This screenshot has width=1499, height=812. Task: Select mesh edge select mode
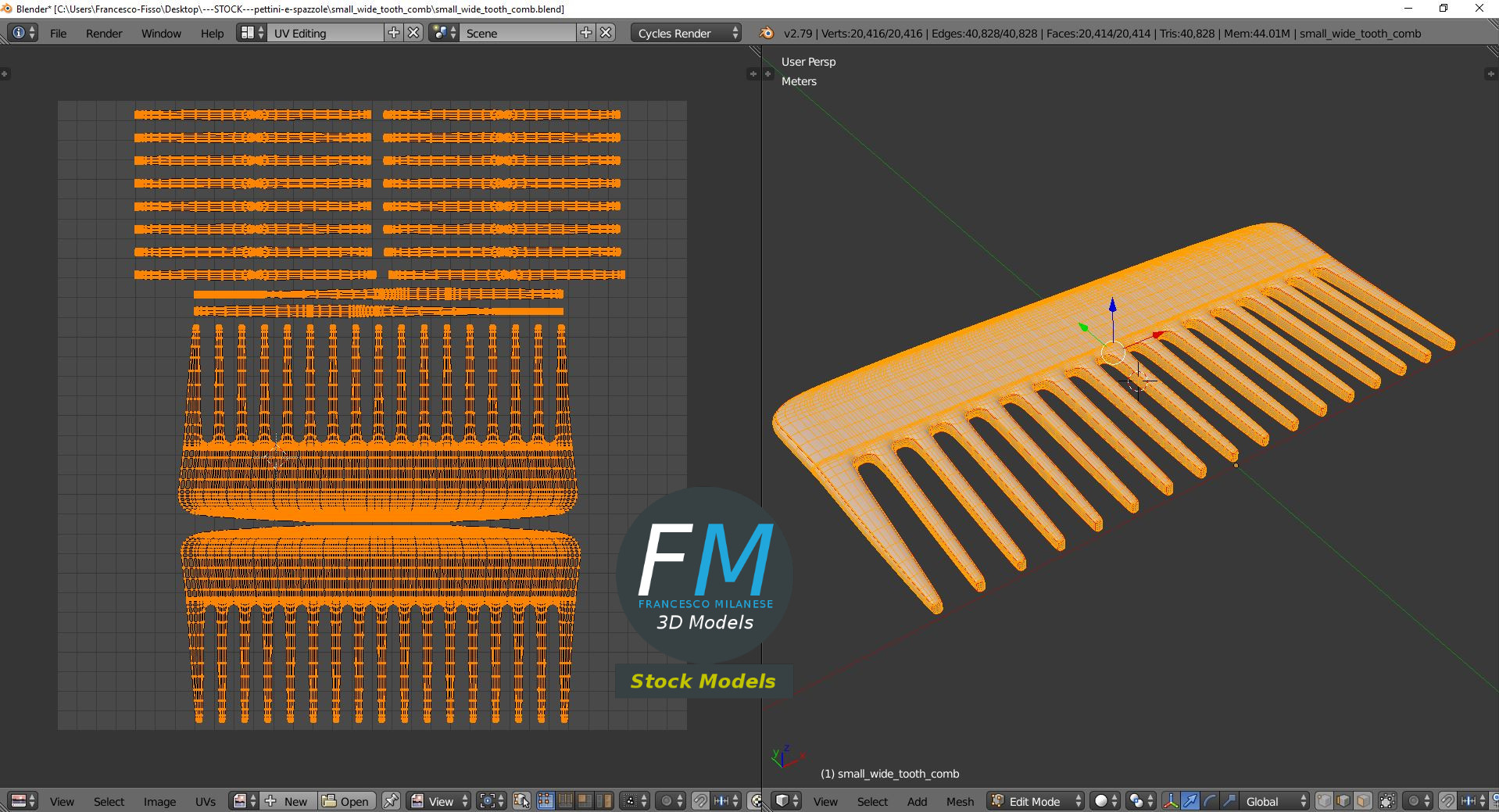pos(1343,801)
